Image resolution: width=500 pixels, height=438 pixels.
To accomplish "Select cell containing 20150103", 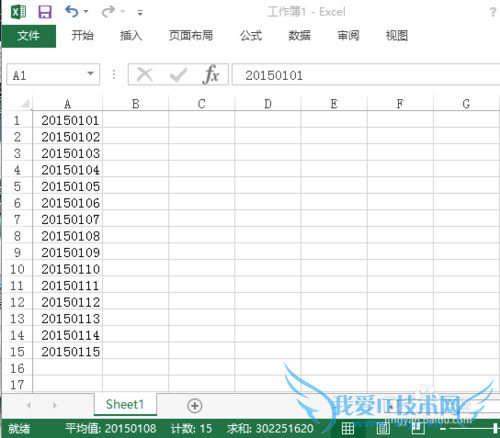I will 68,153.
